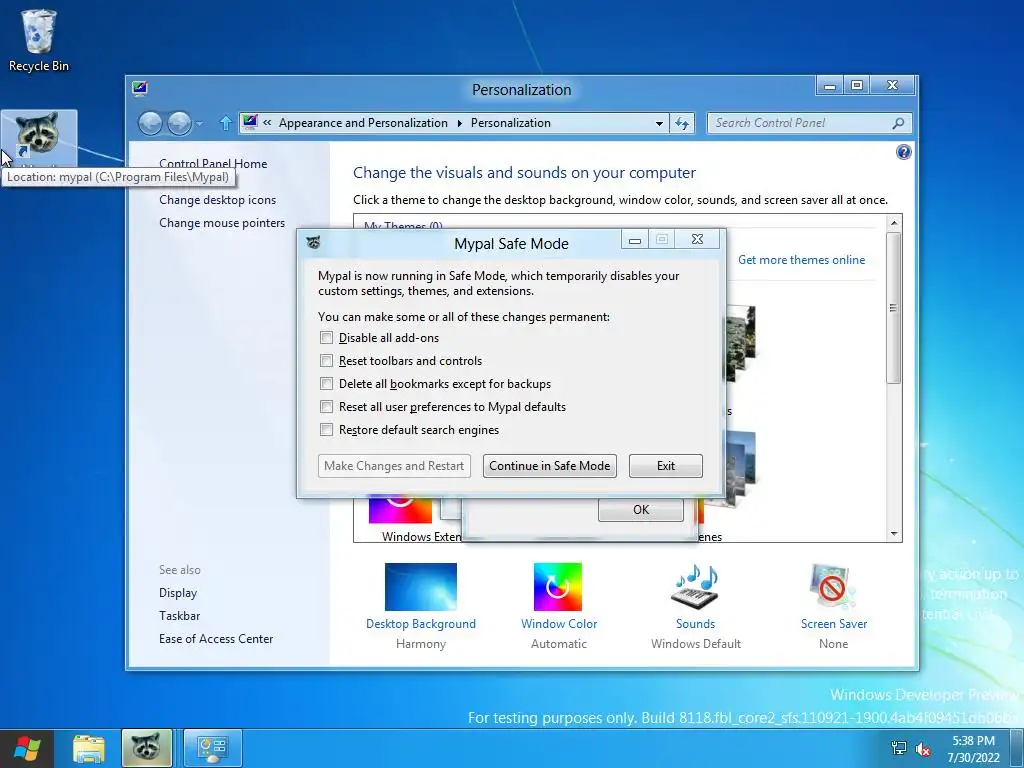This screenshot has height=768, width=1024.
Task: Click the themes list scrollbar up arrow
Action: (894, 223)
